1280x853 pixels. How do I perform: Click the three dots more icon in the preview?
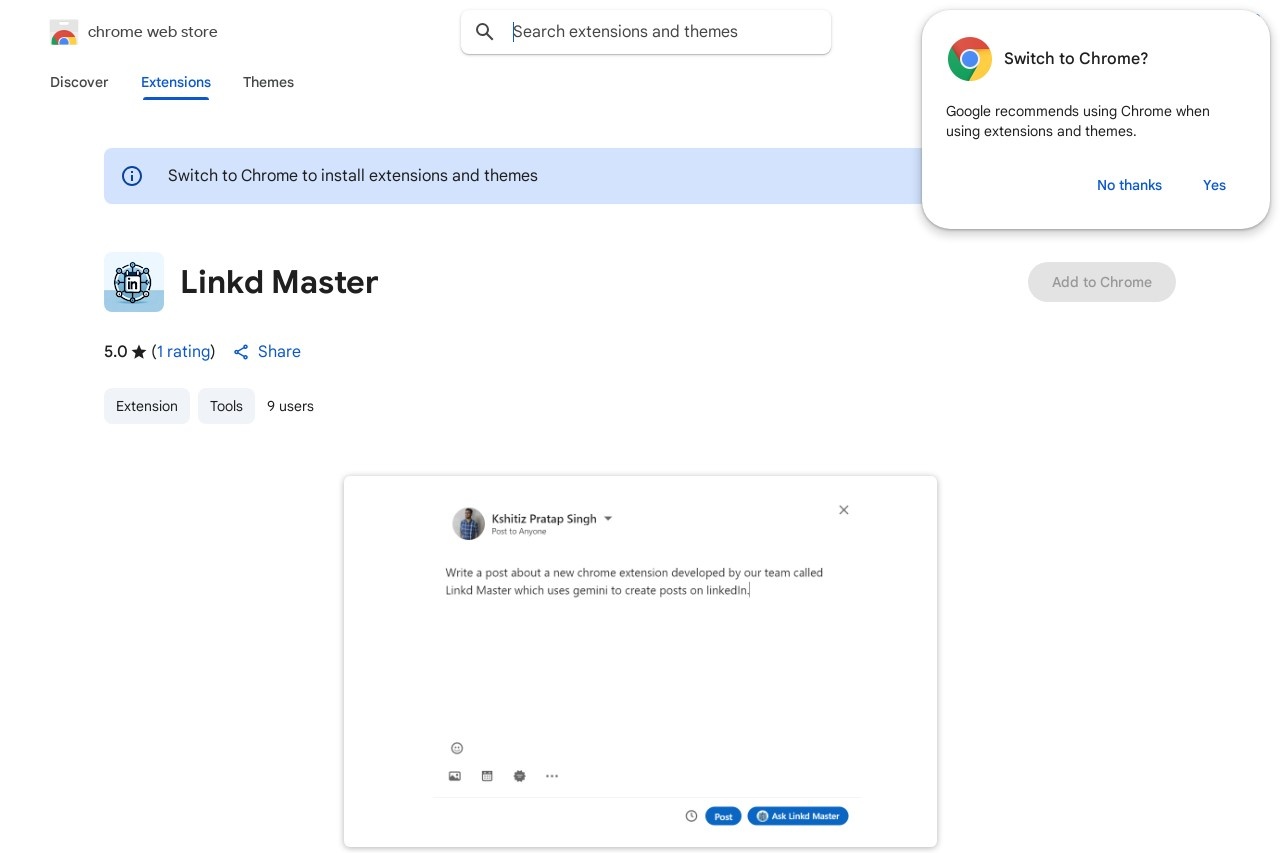(x=552, y=776)
